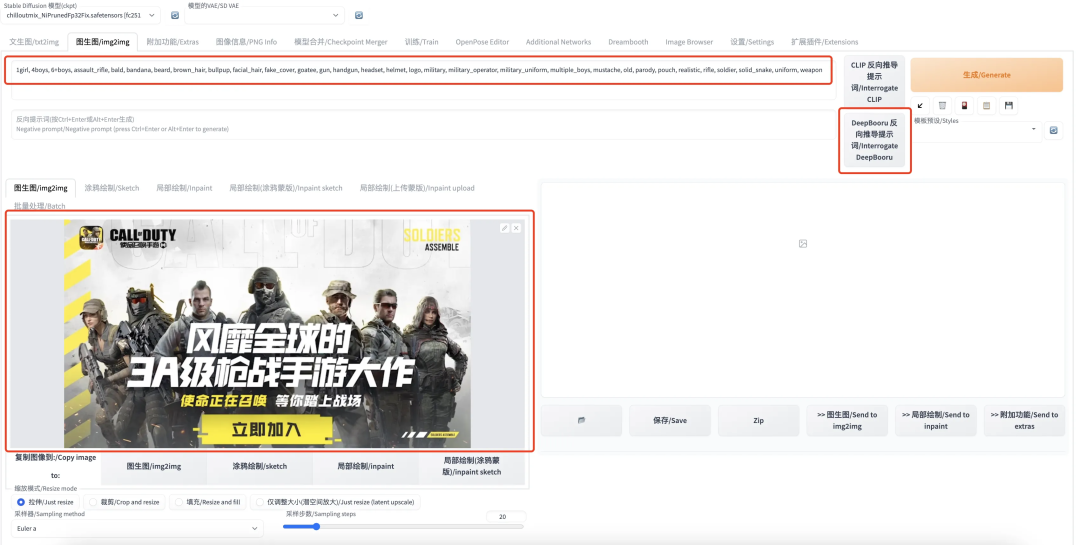The image size is (1080, 545).
Task: Click the pencil edit icon on uploaded image
Action: pos(504,228)
